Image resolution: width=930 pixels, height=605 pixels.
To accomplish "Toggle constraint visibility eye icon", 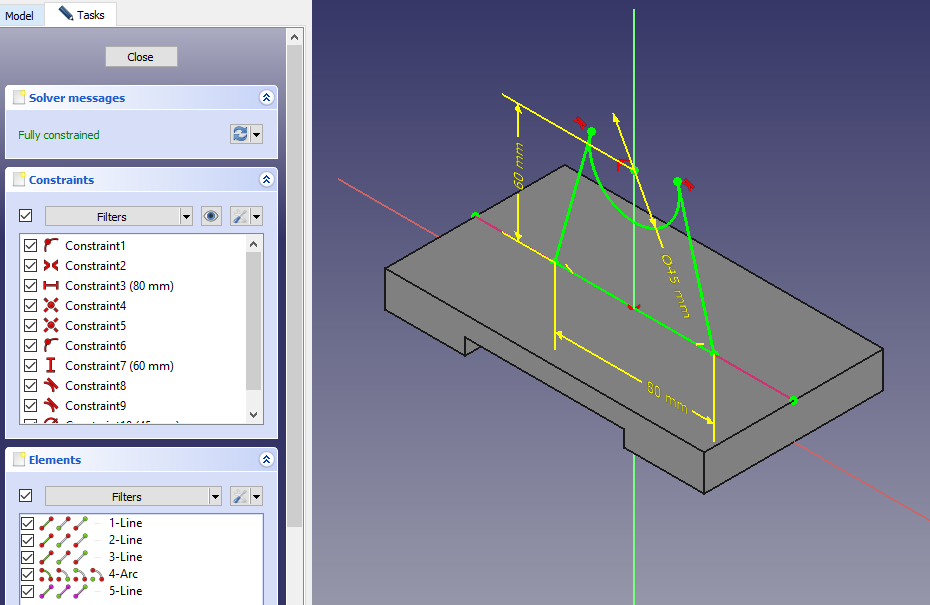I will point(211,216).
